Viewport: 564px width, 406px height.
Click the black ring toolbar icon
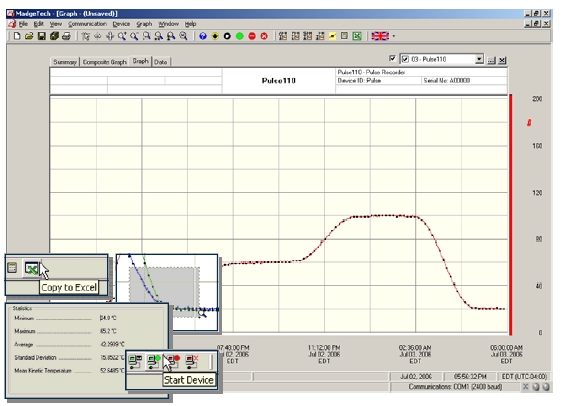click(227, 36)
